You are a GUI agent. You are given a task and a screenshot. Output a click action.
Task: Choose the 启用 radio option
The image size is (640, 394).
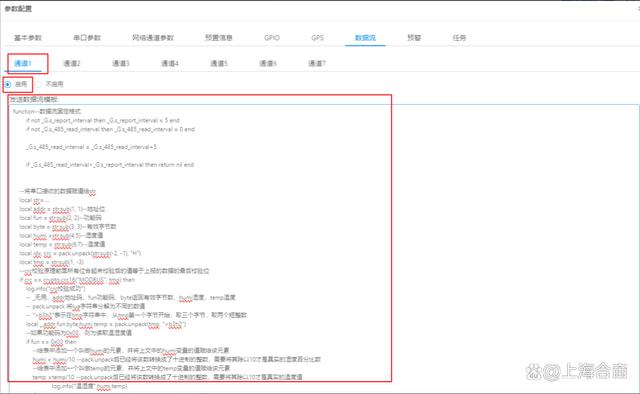pyautogui.click(x=7, y=85)
